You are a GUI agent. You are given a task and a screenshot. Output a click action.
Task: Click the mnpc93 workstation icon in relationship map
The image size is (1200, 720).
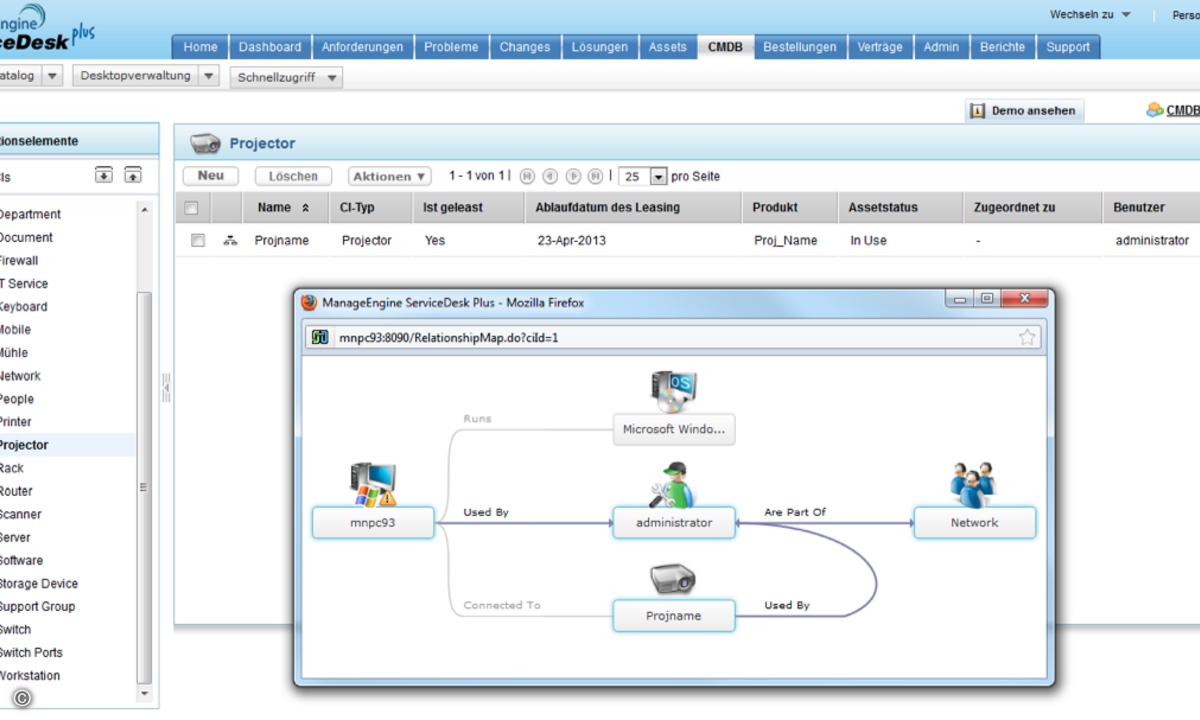pos(373,484)
